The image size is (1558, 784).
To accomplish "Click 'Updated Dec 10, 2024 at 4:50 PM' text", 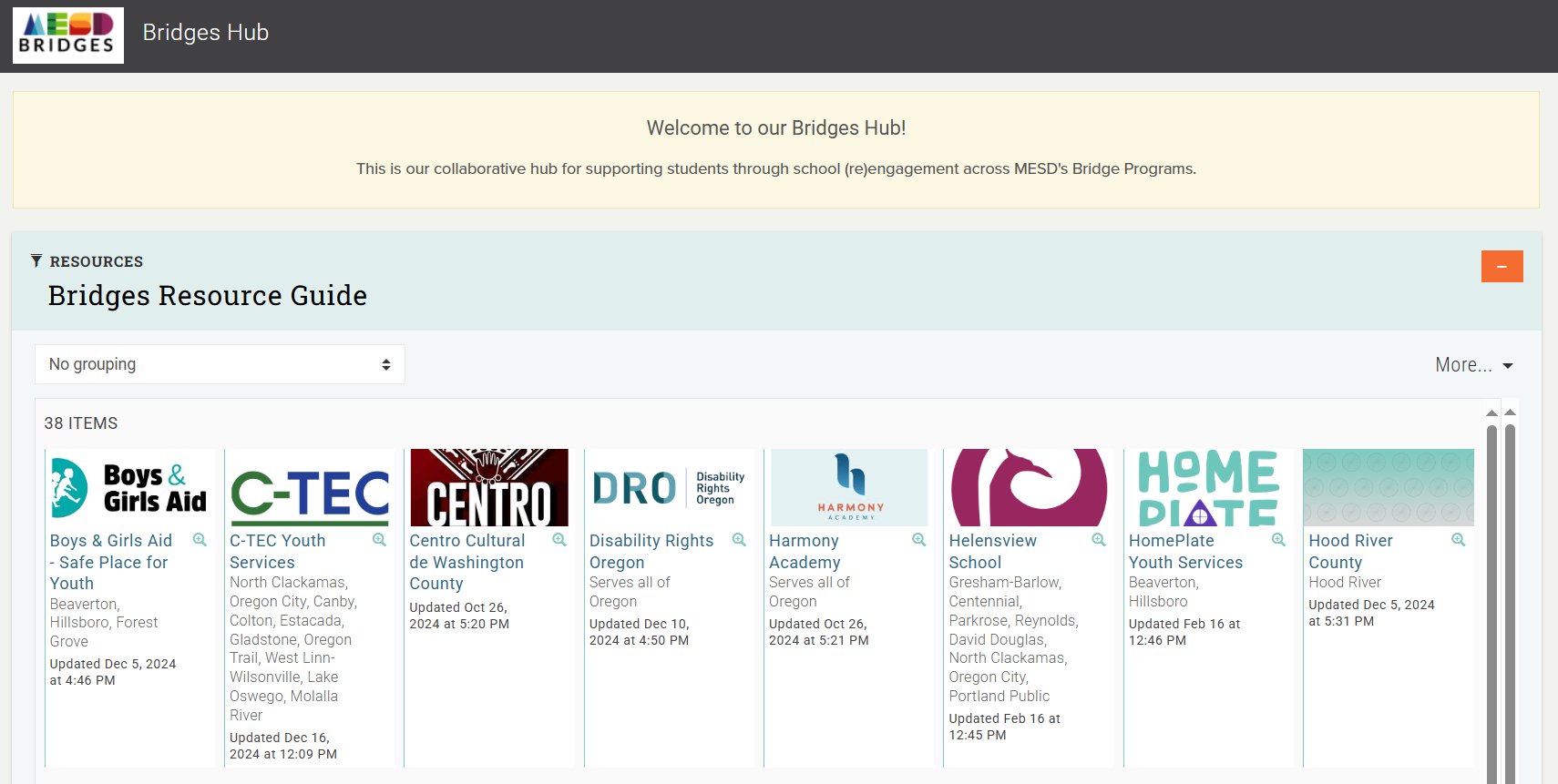I will [x=640, y=632].
